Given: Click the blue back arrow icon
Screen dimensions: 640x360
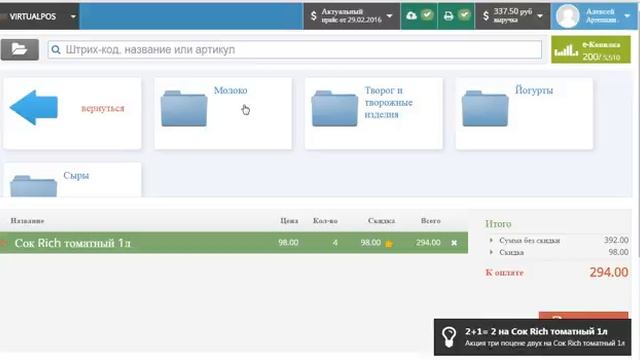Looking at the screenshot, I should (34, 108).
